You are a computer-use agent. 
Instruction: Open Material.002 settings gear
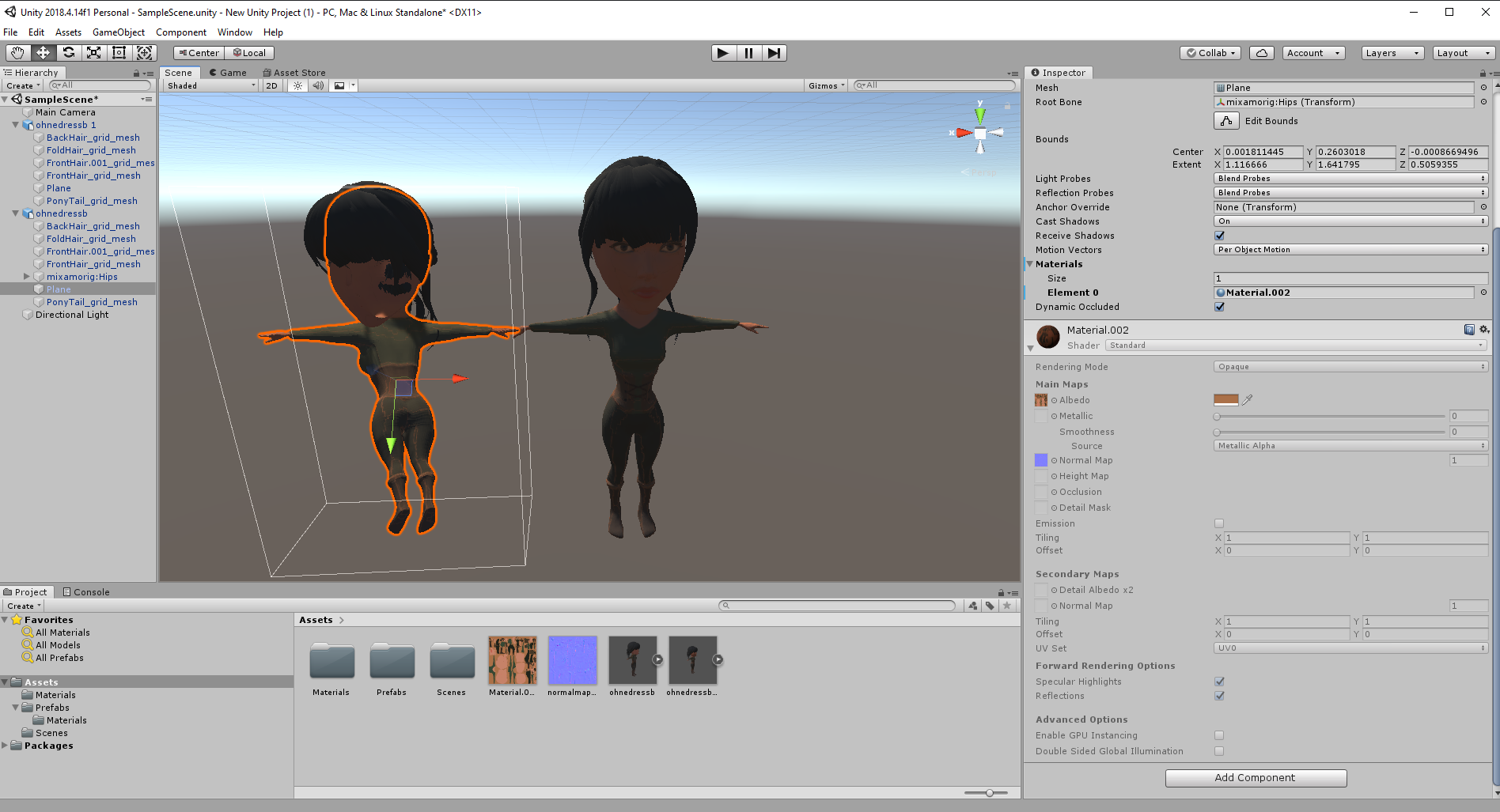(x=1484, y=330)
